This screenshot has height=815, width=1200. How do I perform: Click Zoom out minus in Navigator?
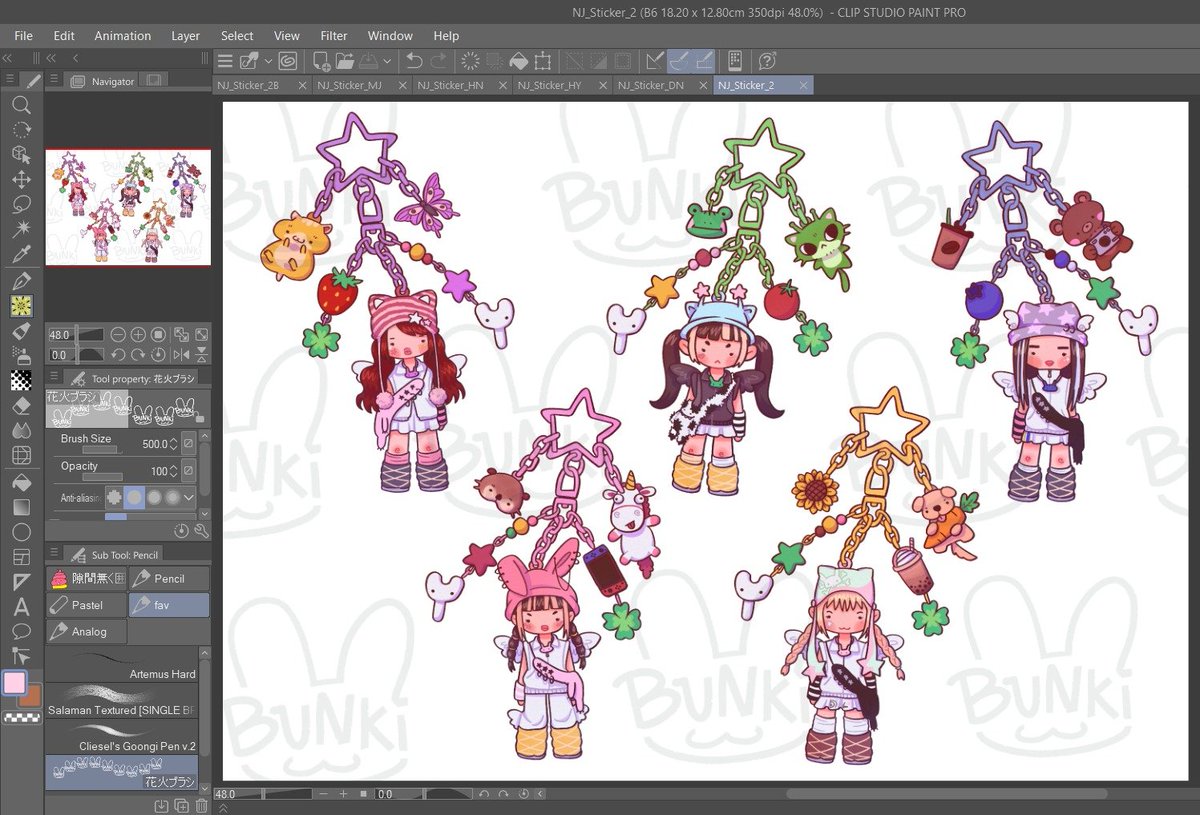[x=118, y=334]
